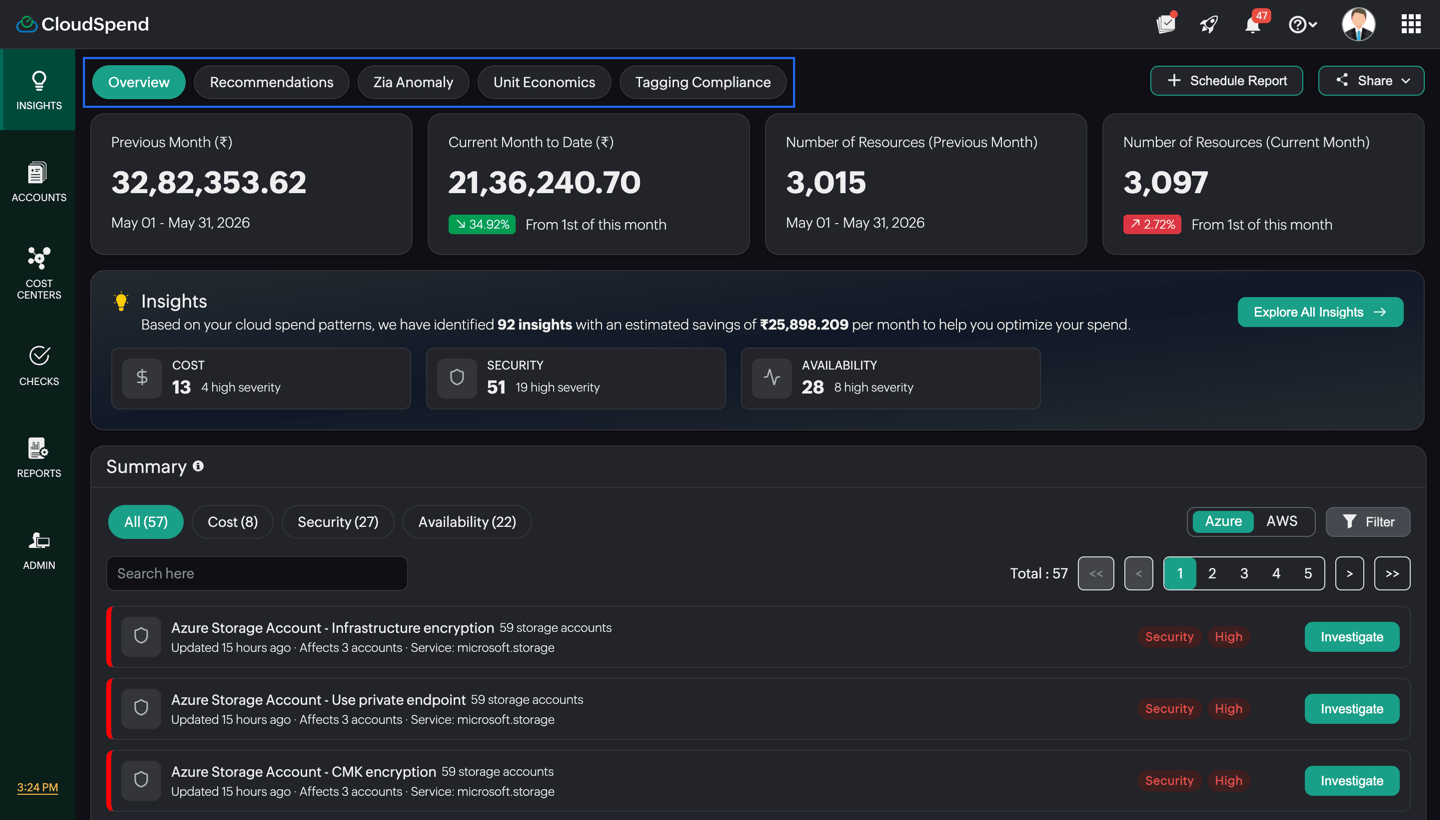This screenshot has height=820, width=1440.
Task: Click the shield icon in the Security card
Action: click(x=457, y=378)
